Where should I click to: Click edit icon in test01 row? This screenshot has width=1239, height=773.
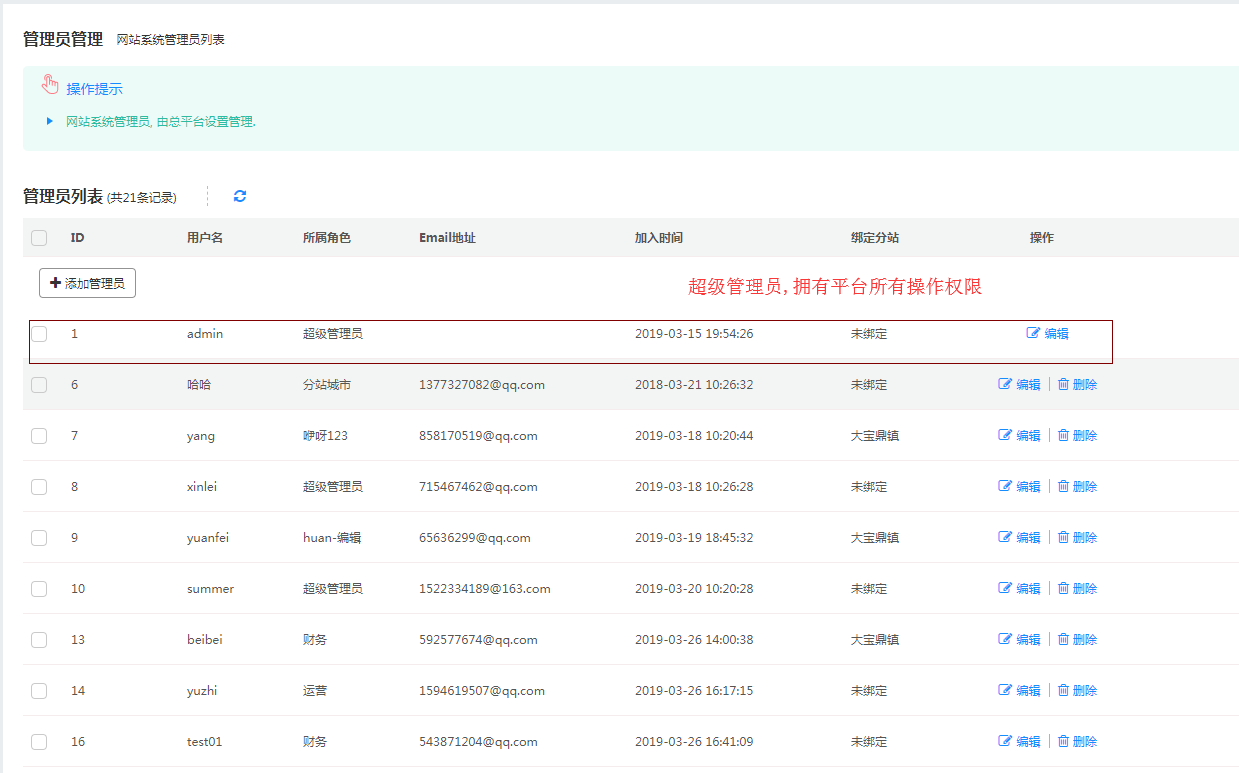(1005, 742)
